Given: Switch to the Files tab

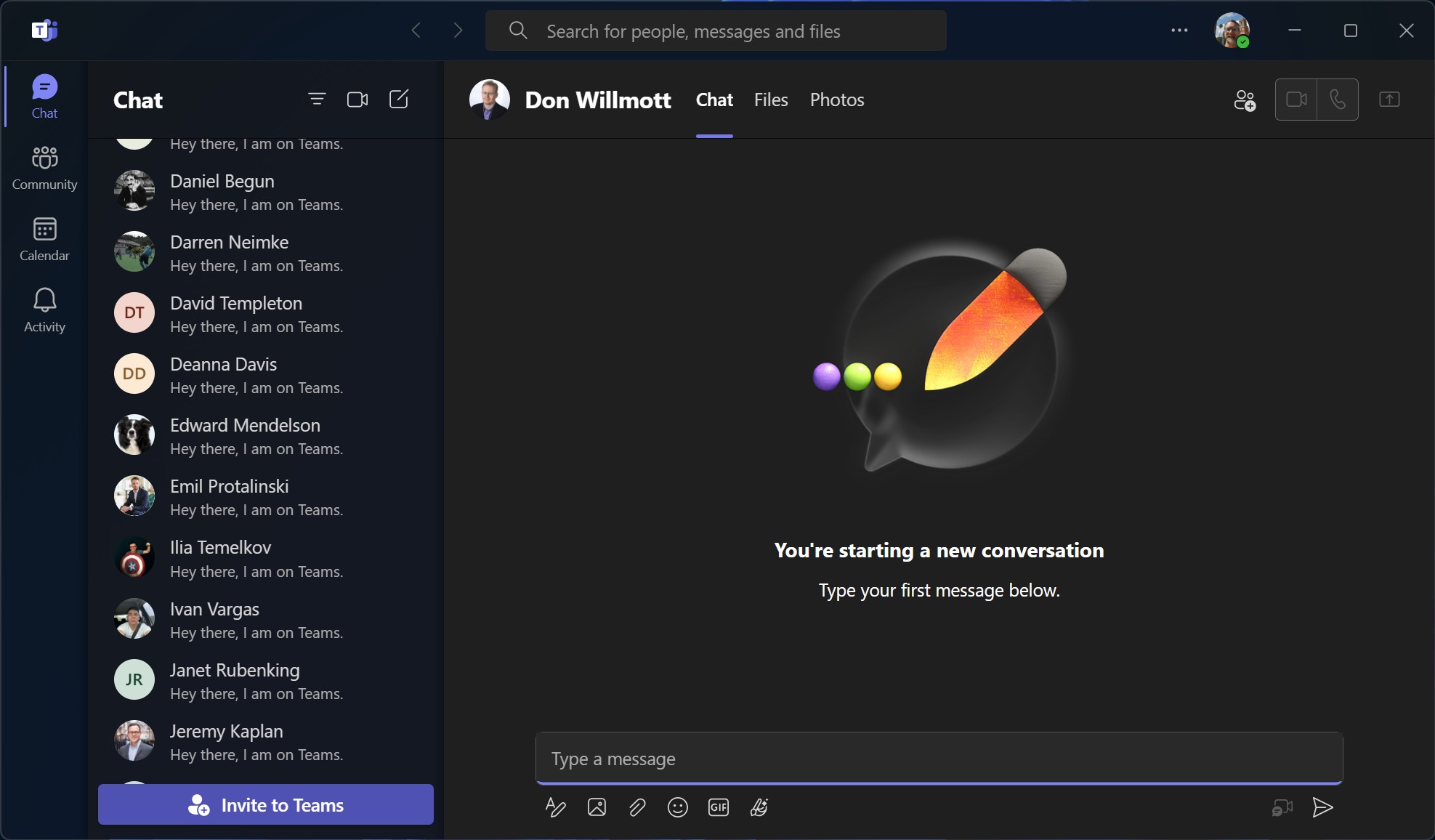Looking at the screenshot, I should click(771, 100).
